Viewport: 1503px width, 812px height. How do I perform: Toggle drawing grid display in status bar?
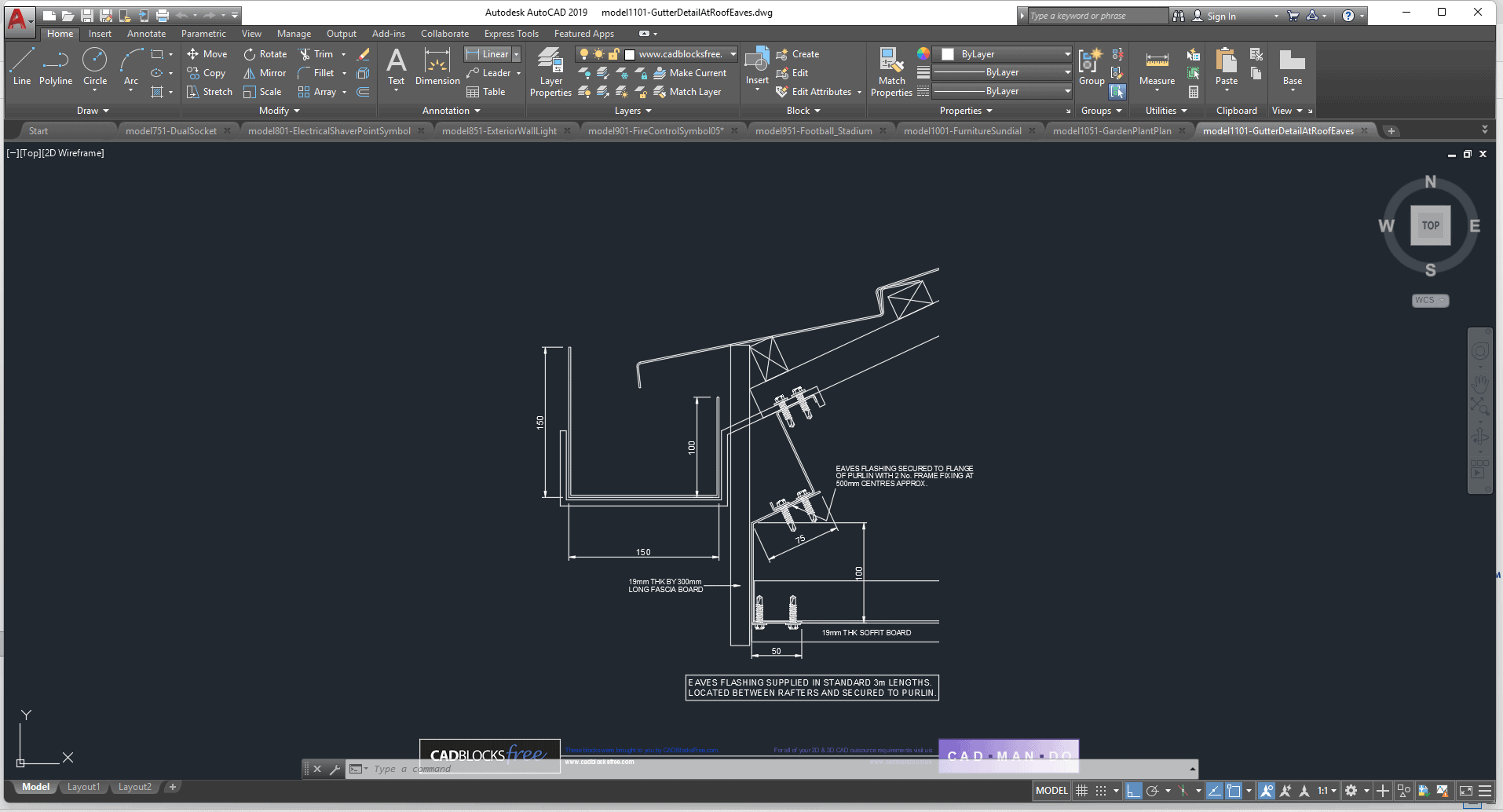click(1081, 791)
